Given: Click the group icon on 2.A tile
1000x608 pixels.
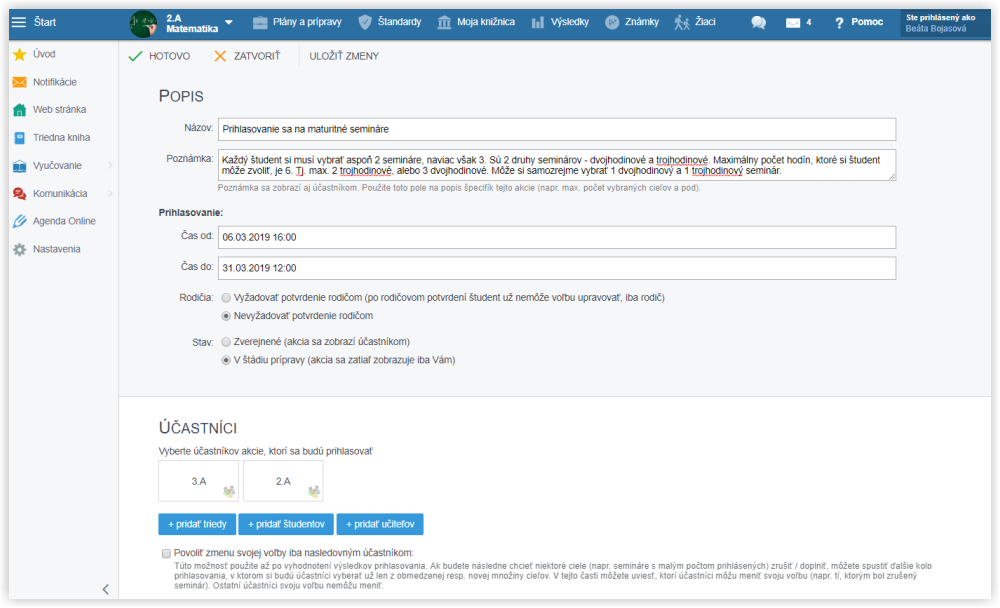Looking at the screenshot, I should (314, 491).
